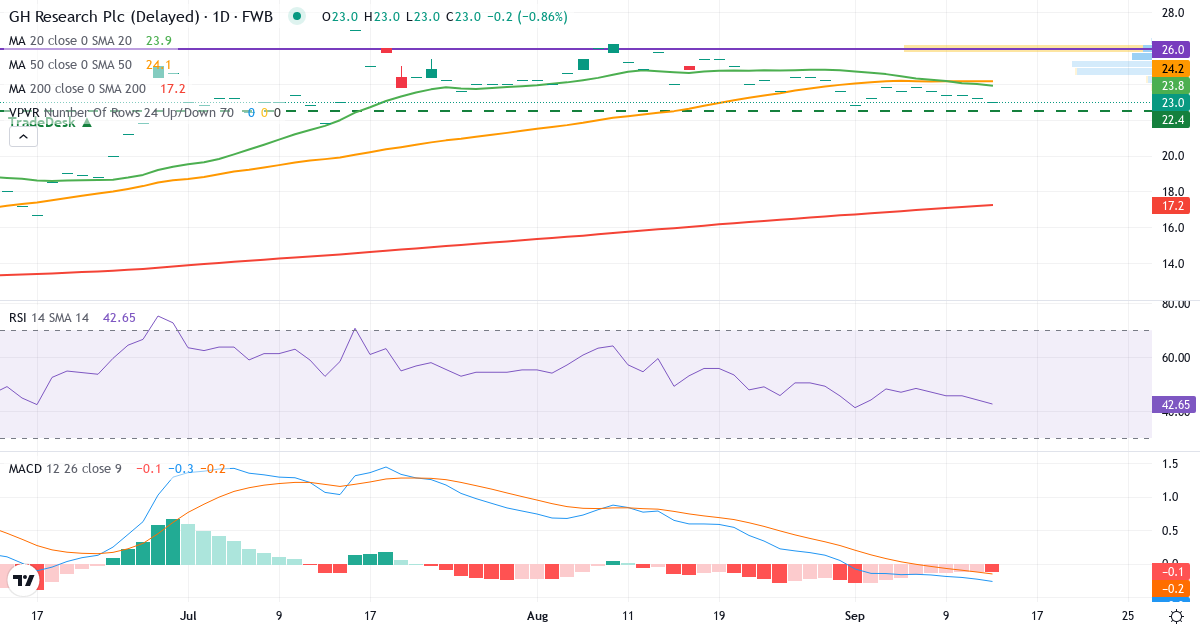Click the red -0.1 MACD axis label

1172,571
